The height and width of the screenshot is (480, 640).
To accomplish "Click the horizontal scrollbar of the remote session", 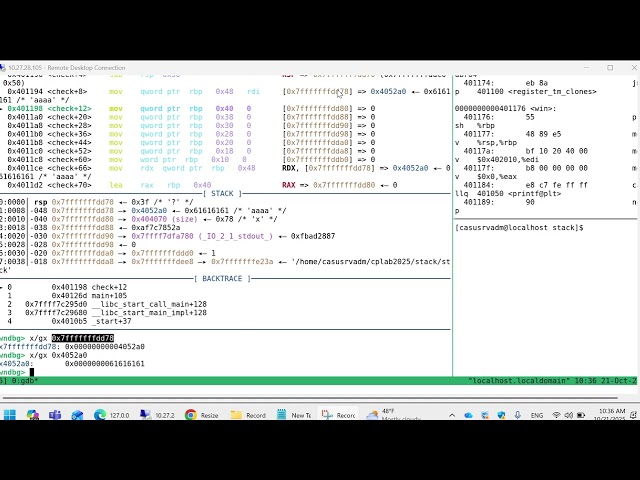I will (x=309, y=397).
